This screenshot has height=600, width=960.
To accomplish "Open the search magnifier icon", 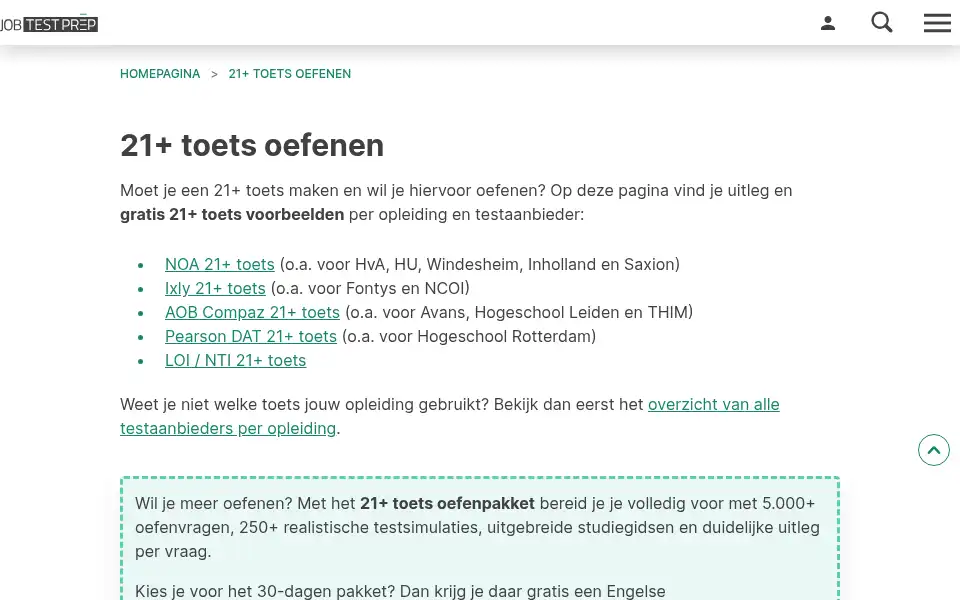I will tap(882, 23).
